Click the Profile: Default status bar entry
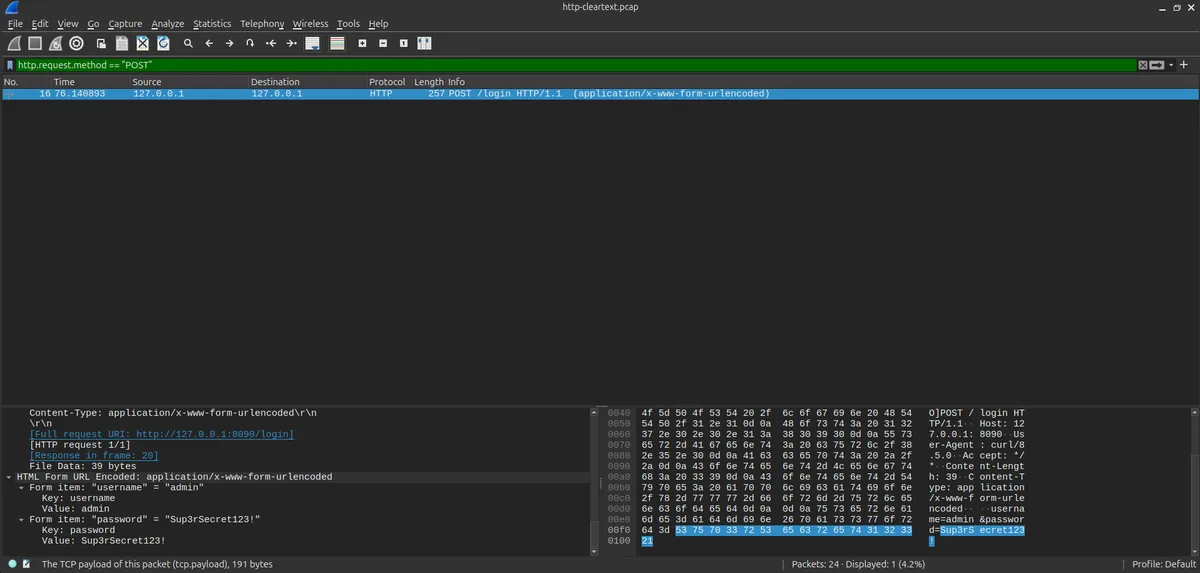This screenshot has width=1200, height=573. coord(1163,564)
